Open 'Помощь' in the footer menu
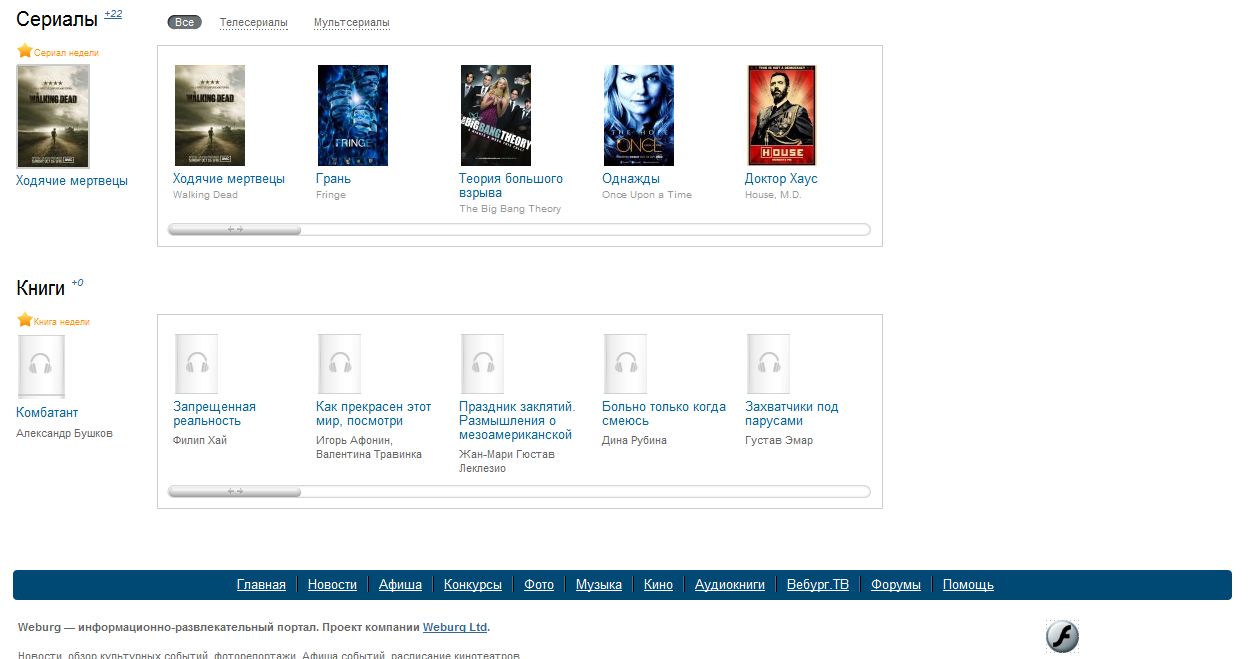The image size is (1251, 659). 968,585
